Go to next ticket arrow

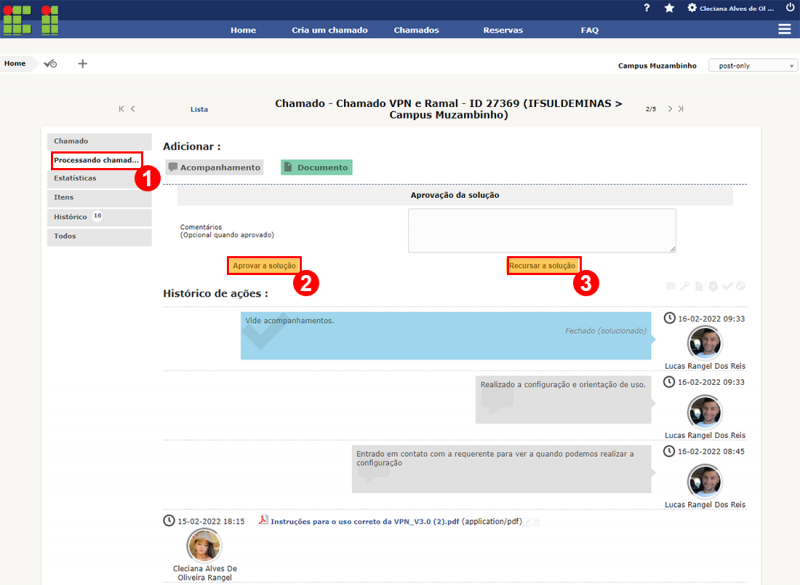point(670,109)
